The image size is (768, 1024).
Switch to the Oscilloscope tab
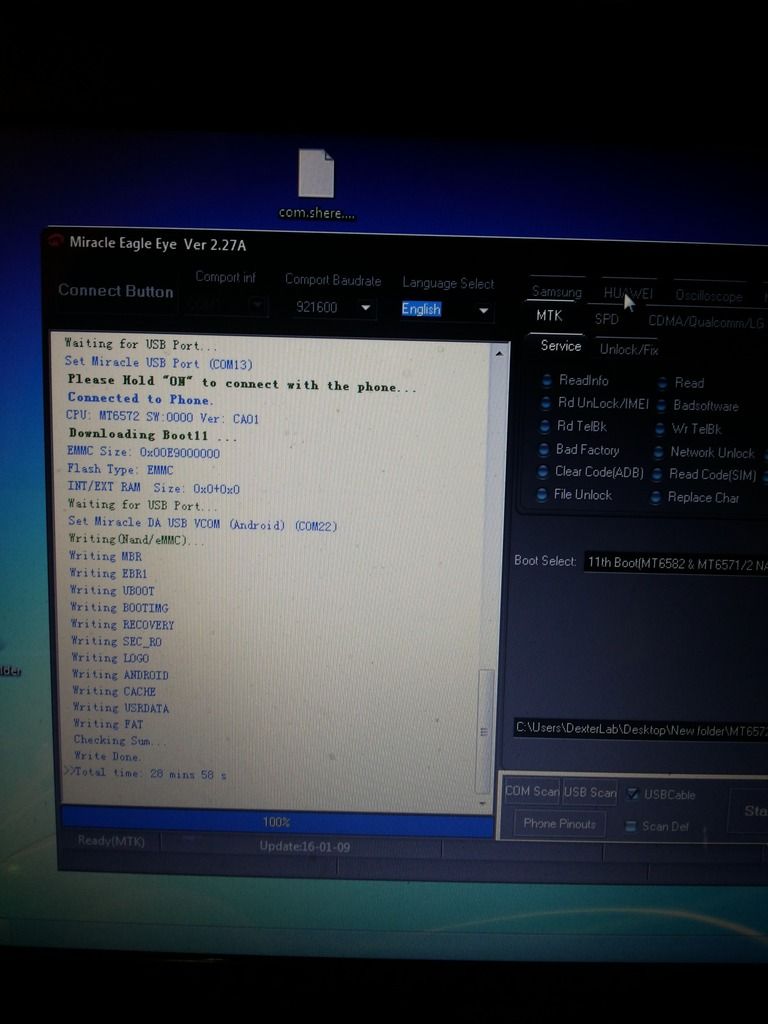point(709,296)
